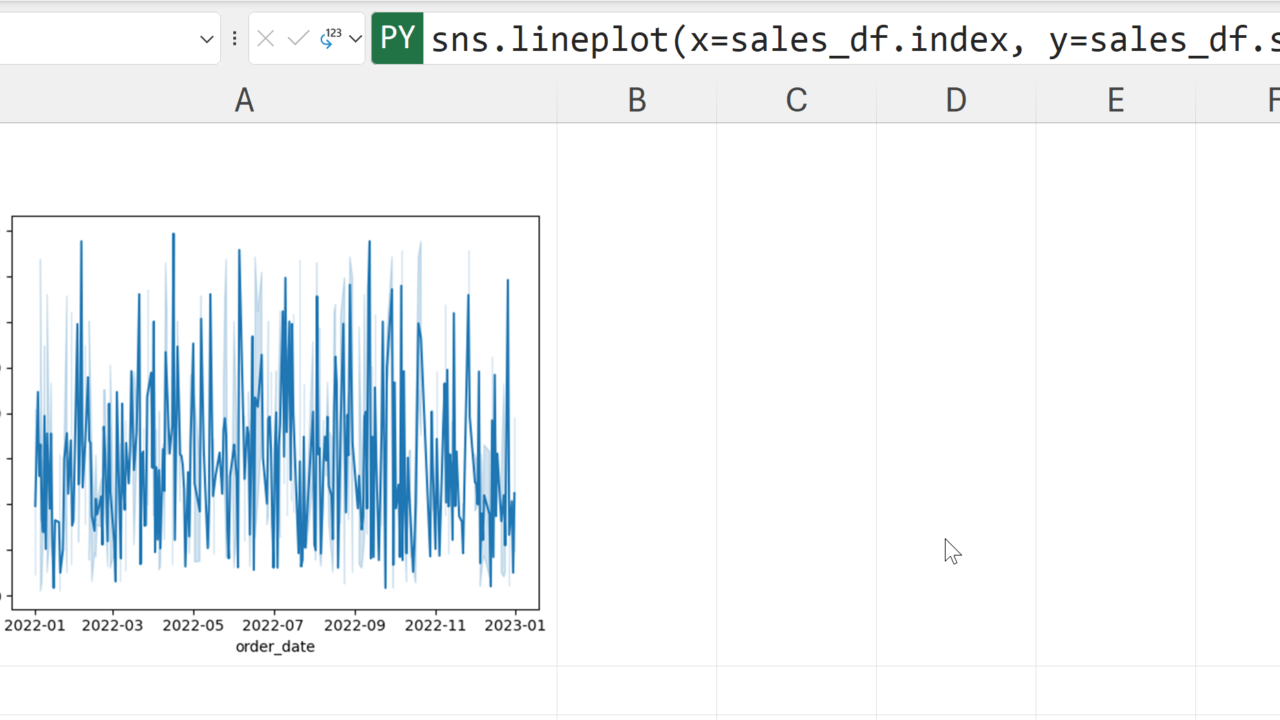This screenshot has width=1280, height=720.
Task: Select column D header
Action: tap(956, 100)
